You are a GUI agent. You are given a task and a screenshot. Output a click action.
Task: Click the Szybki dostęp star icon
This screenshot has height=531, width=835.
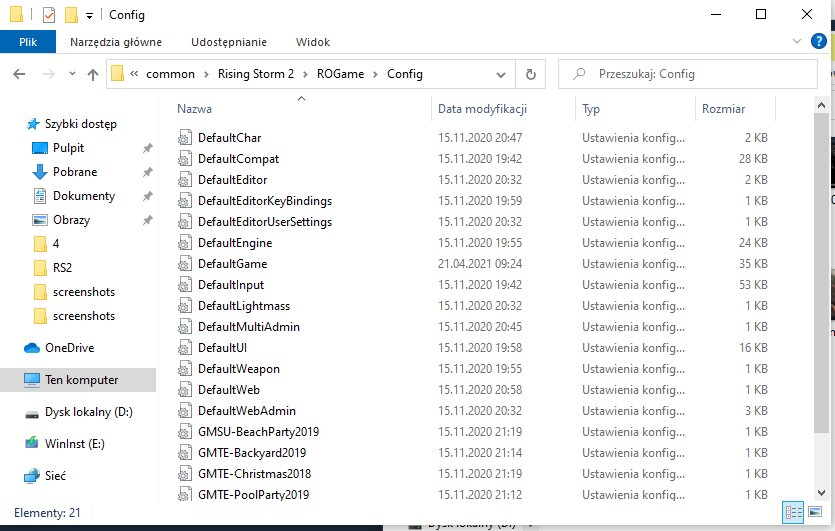click(33, 124)
